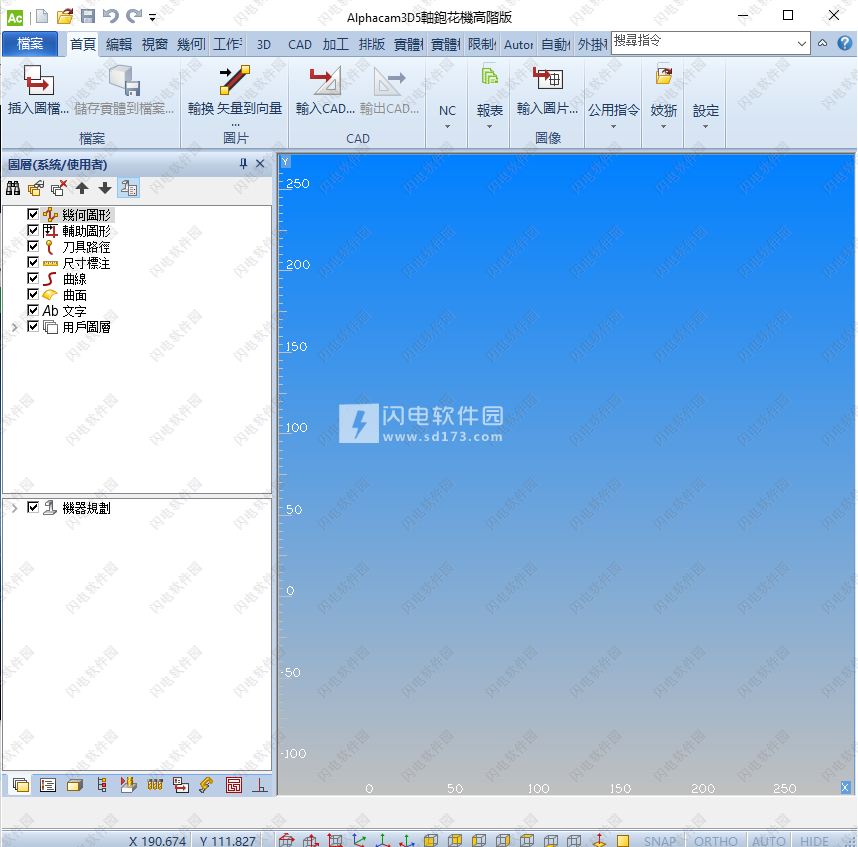The width and height of the screenshot is (858, 847).
Task: Uncheck the 機器規劃 checkbox
Action: click(33, 507)
